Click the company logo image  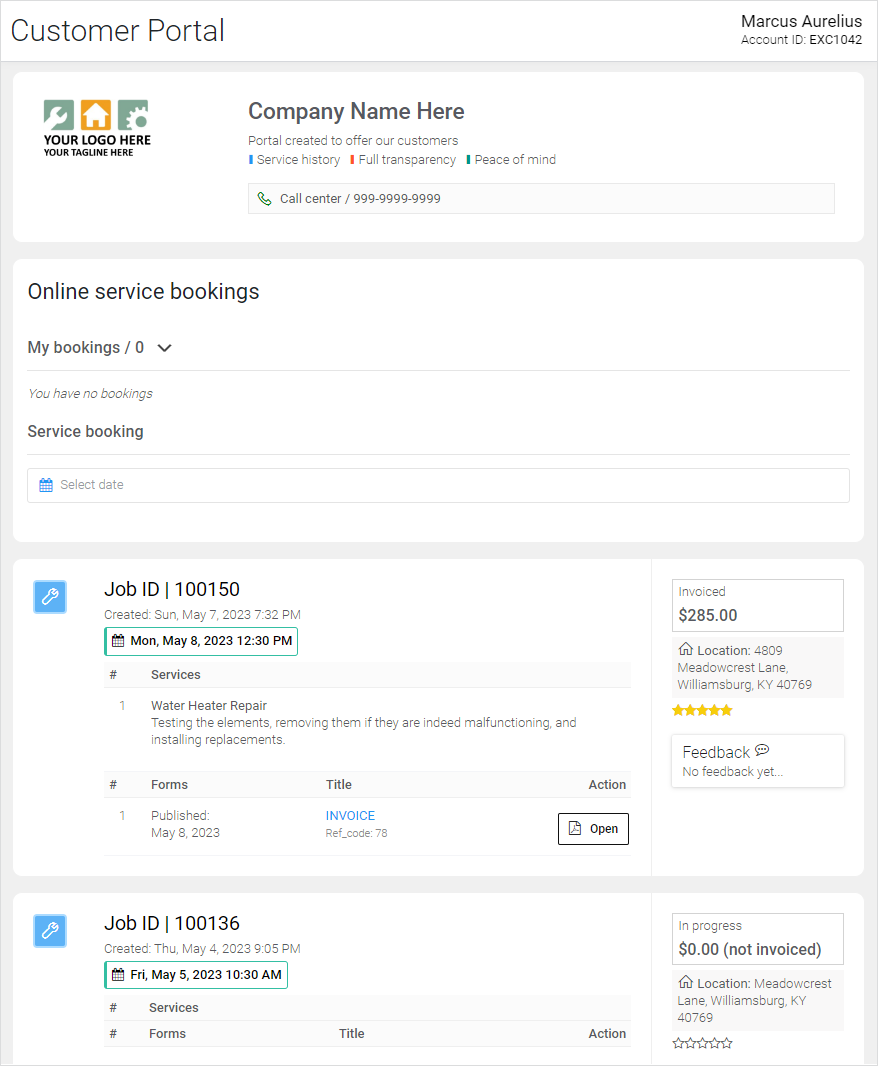(x=97, y=128)
